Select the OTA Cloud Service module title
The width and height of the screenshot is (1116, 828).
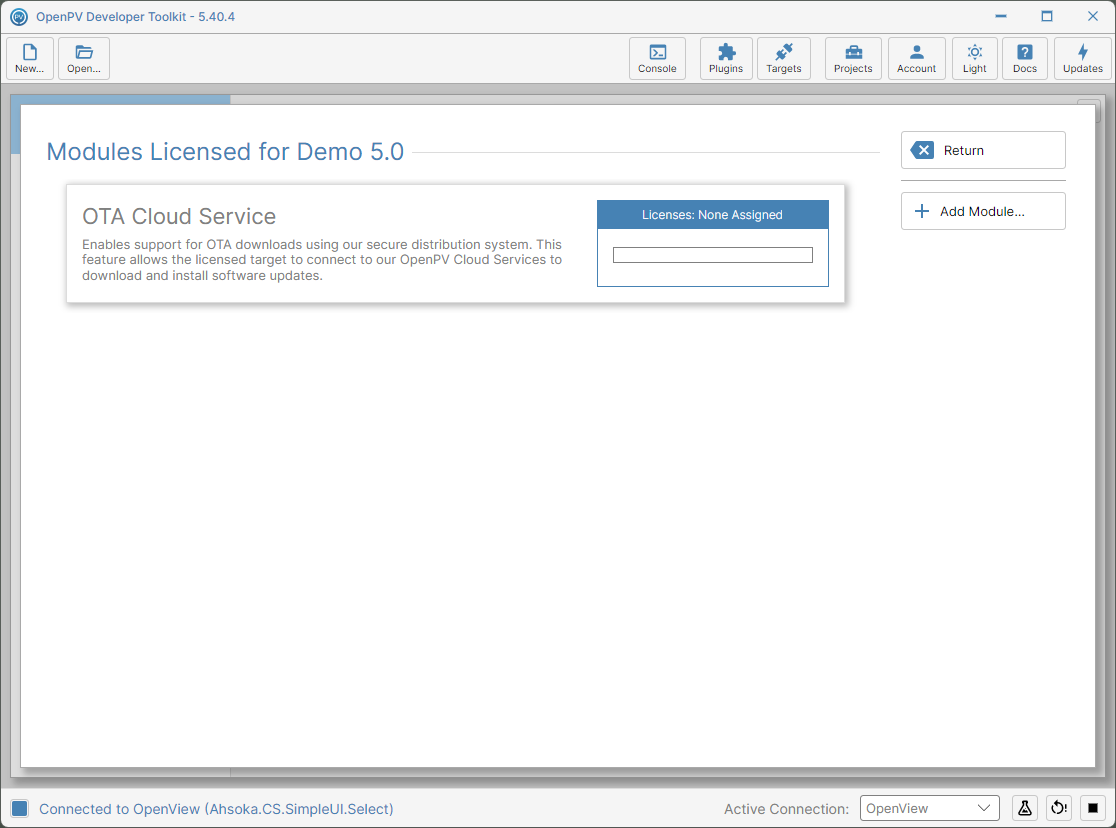(179, 216)
